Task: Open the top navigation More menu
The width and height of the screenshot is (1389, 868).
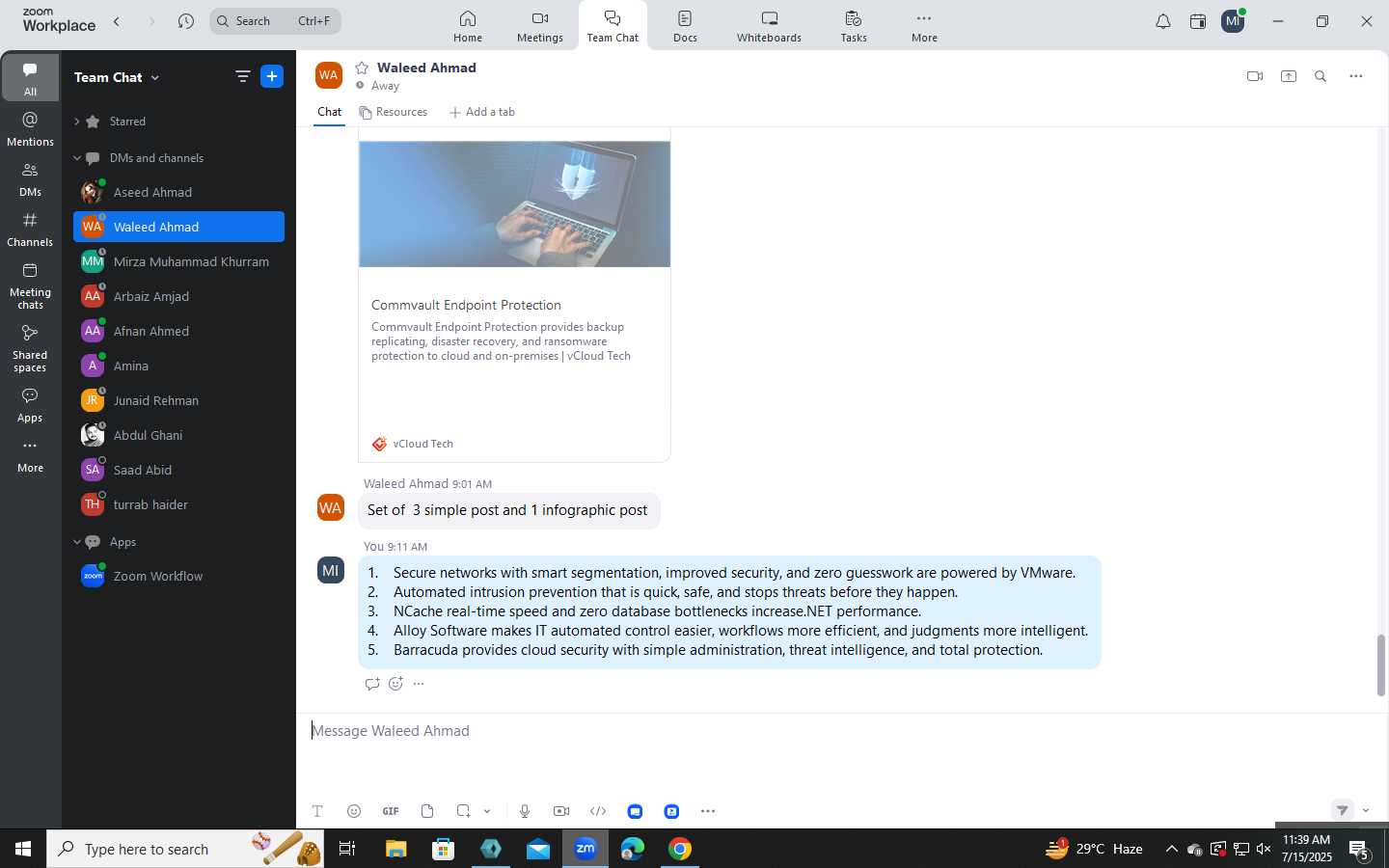Action: click(924, 27)
